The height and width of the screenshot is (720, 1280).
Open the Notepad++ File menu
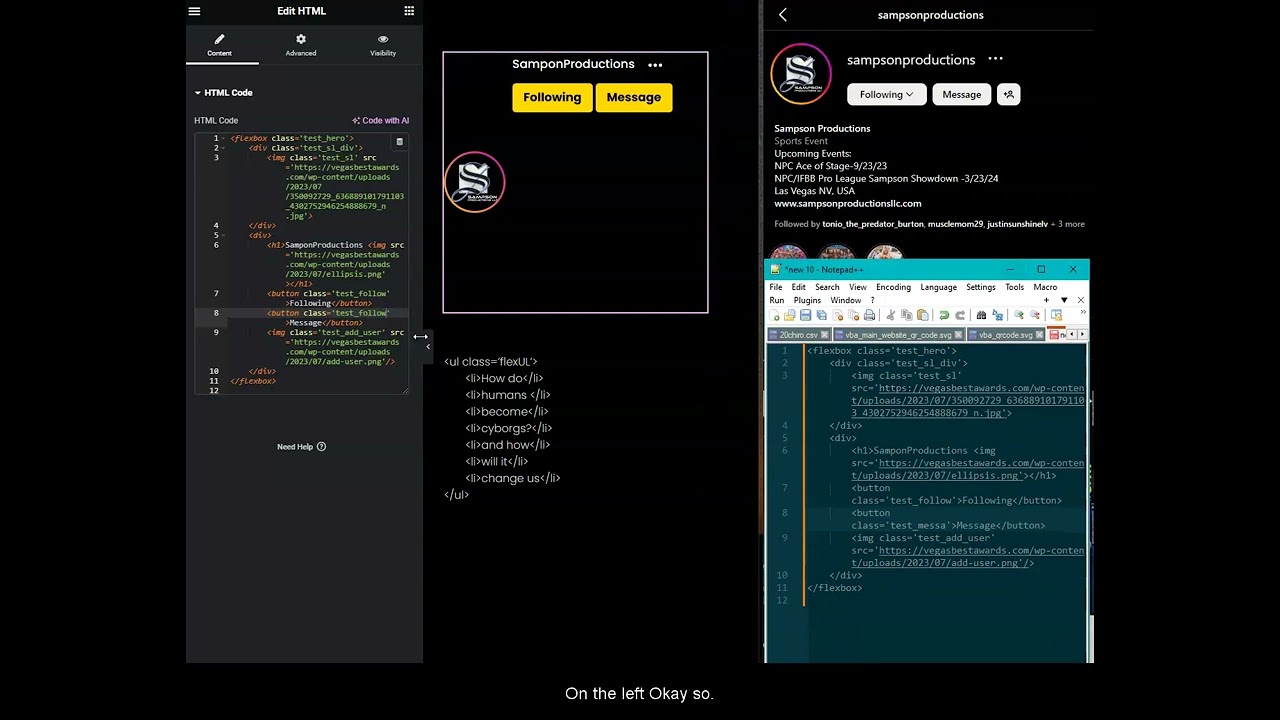(x=776, y=287)
